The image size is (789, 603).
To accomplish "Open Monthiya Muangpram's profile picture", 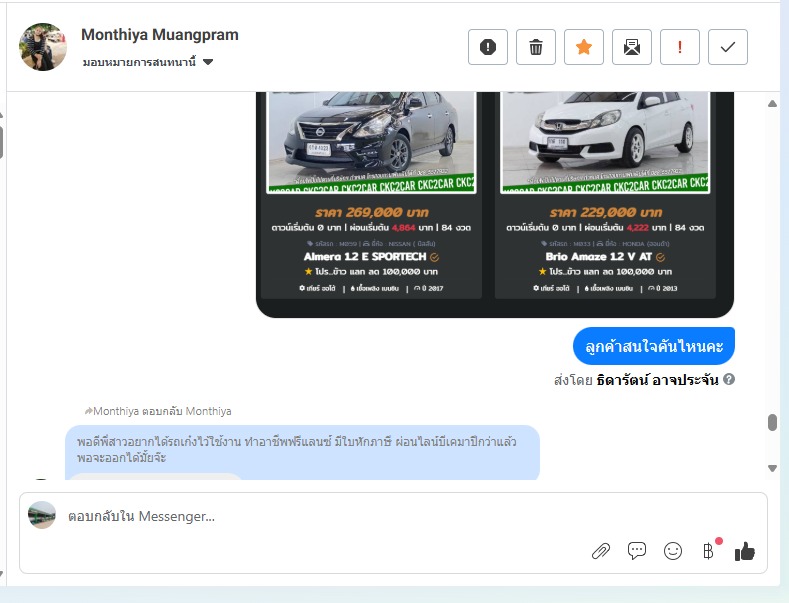I will tap(43, 47).
